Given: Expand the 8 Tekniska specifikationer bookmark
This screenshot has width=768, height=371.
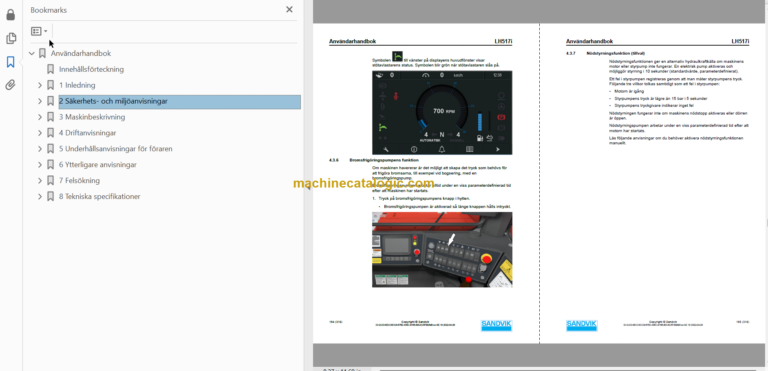Looking at the screenshot, I should click(40, 197).
